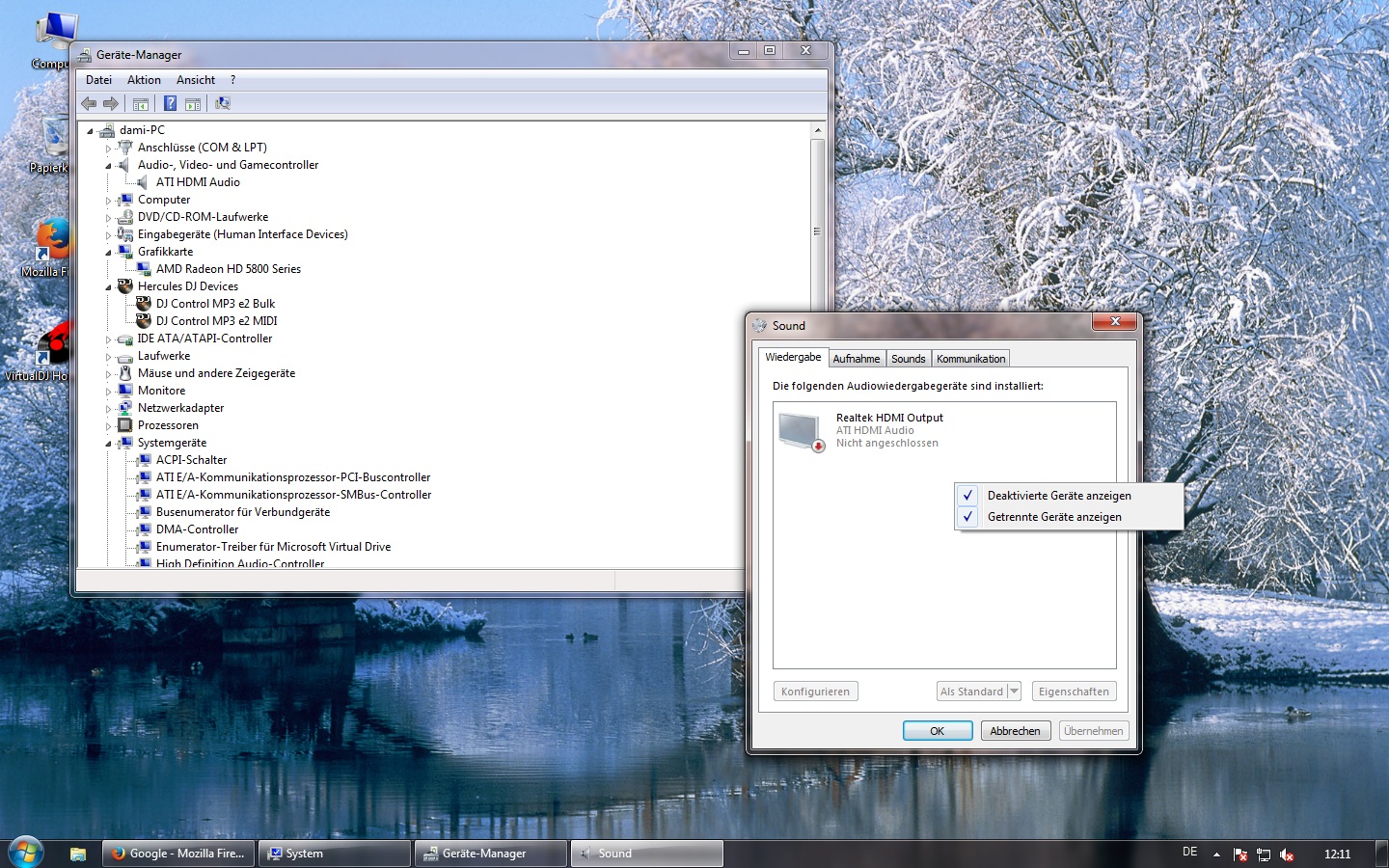Click the Konfigurieren button
Viewport: 1389px width, 868px height.
(x=815, y=692)
